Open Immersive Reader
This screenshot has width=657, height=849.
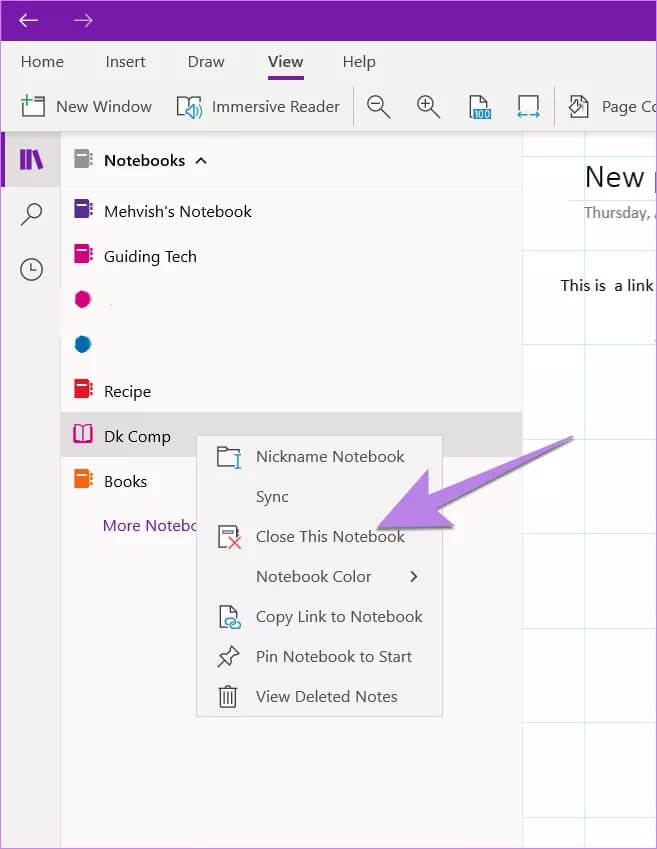tap(259, 106)
